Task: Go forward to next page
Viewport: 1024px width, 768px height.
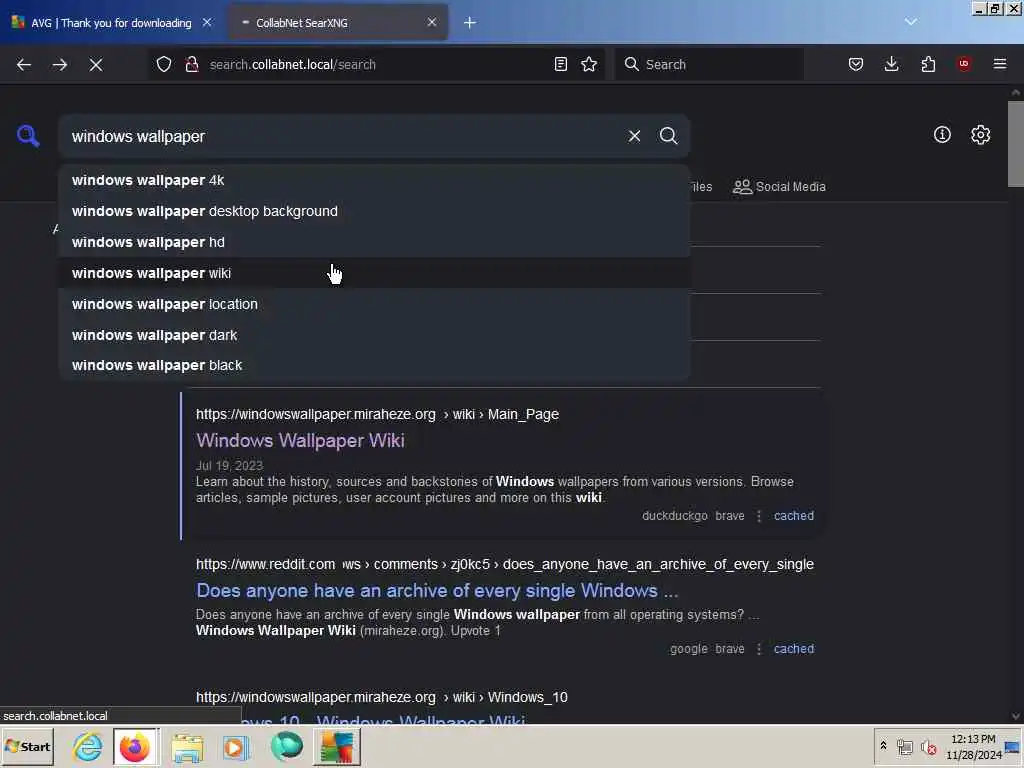Action: click(x=59, y=64)
